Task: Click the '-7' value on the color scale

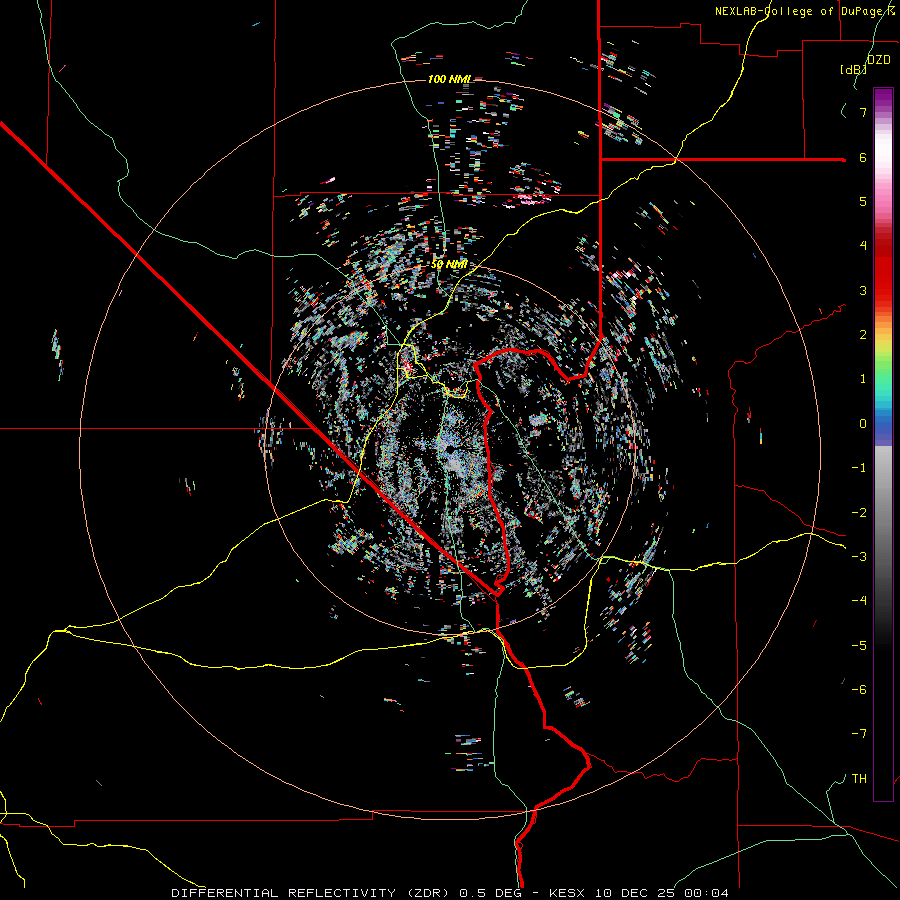Action: tap(859, 734)
